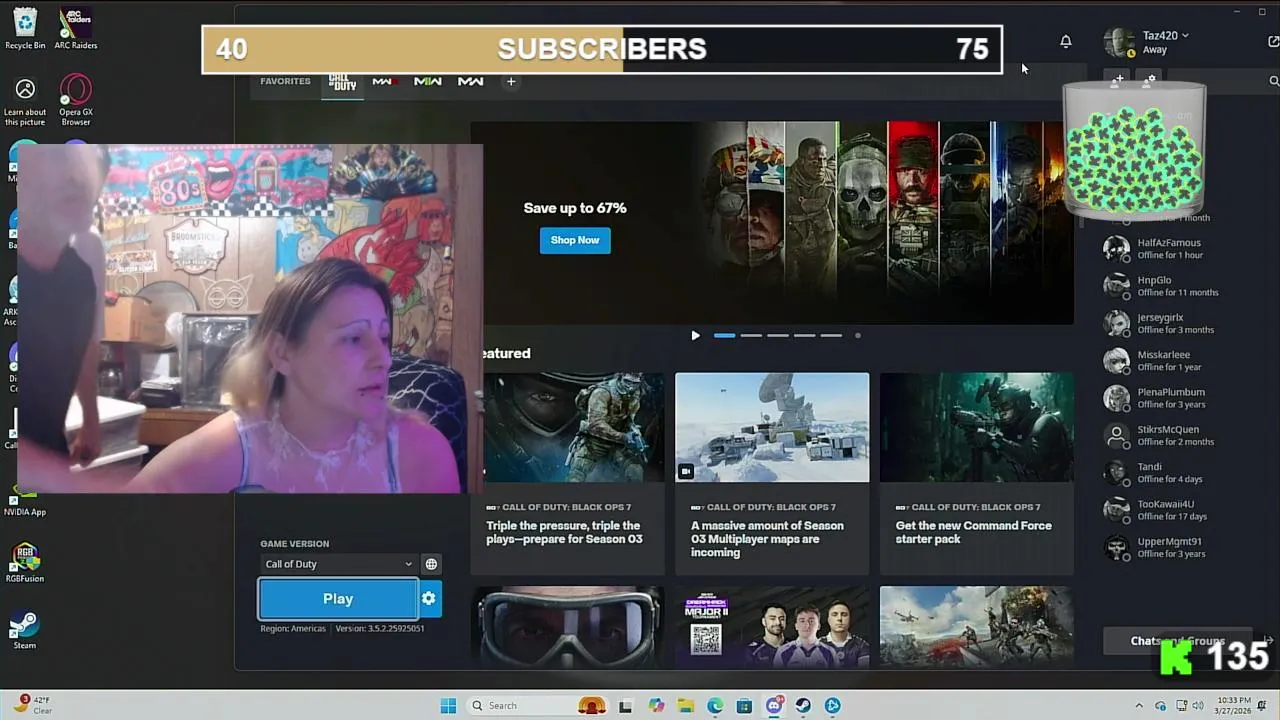
Task: Open Copilot from the taskbar
Action: 656,706
